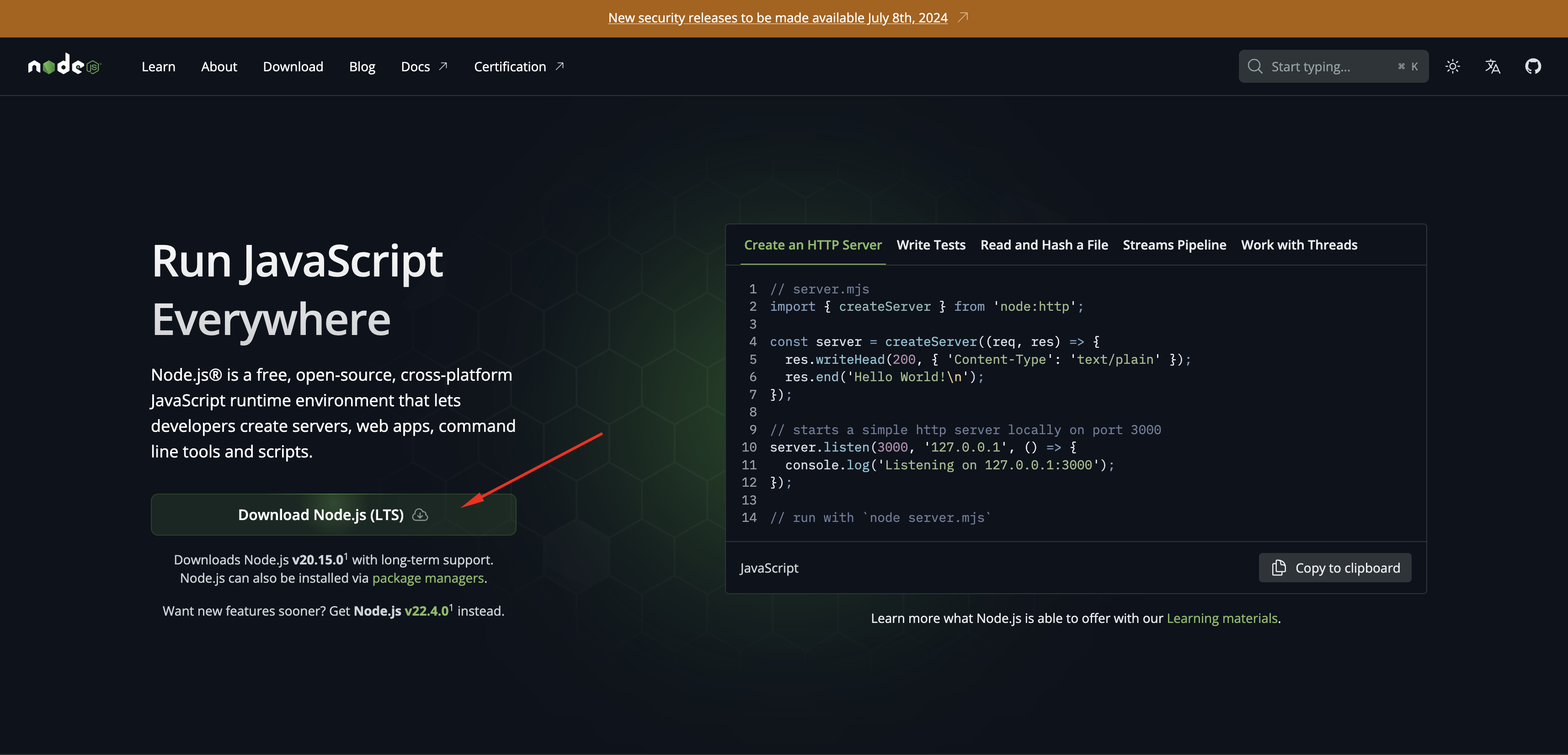Click code line '// server.mjs'

tap(819, 289)
